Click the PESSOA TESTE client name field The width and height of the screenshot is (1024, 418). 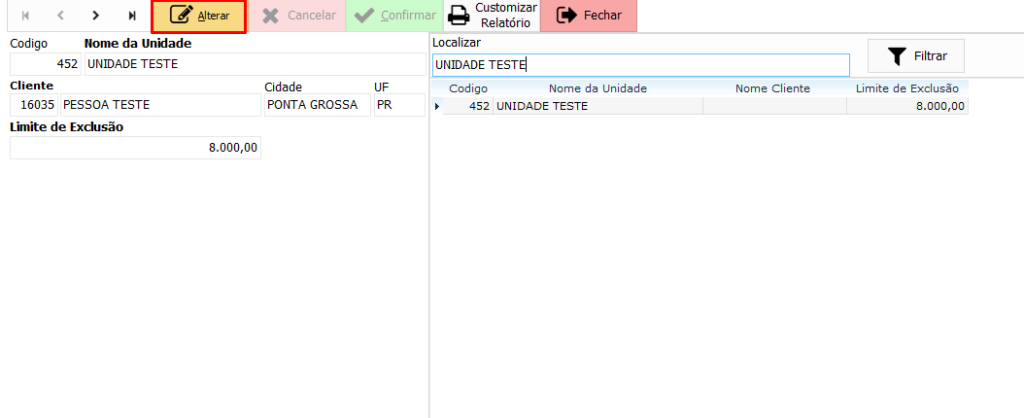click(x=160, y=105)
